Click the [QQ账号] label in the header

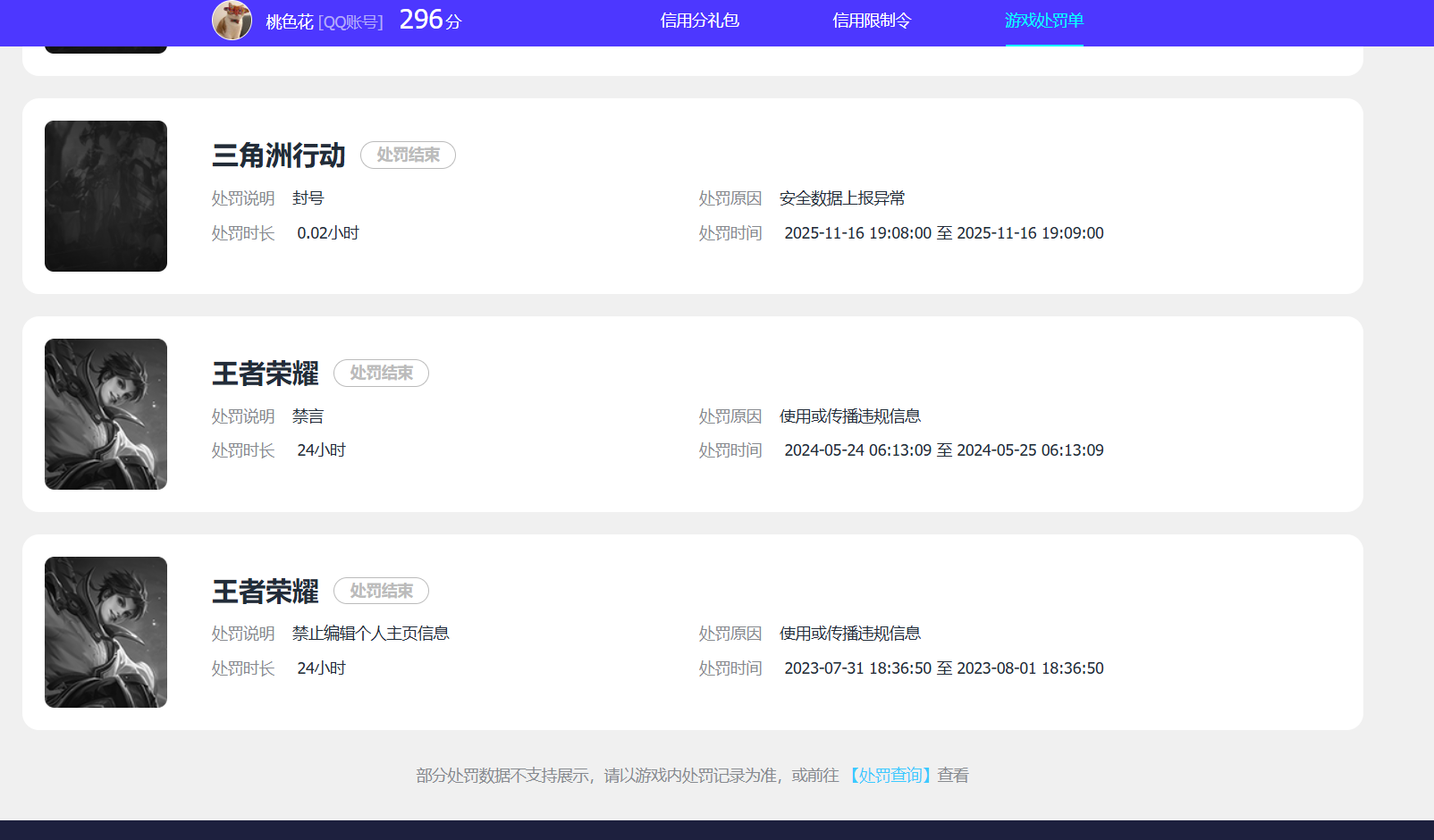[x=350, y=22]
